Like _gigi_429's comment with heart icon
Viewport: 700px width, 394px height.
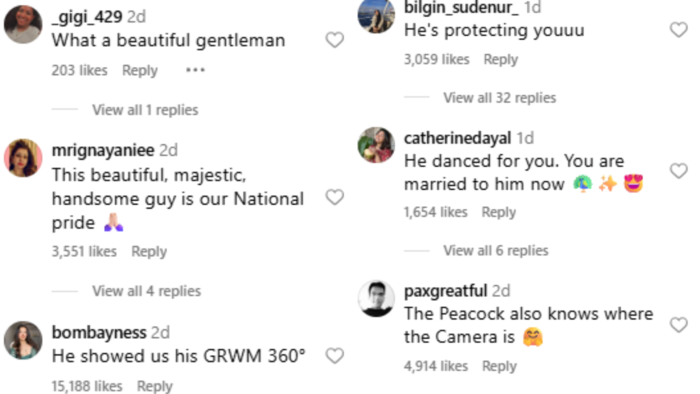tap(334, 40)
